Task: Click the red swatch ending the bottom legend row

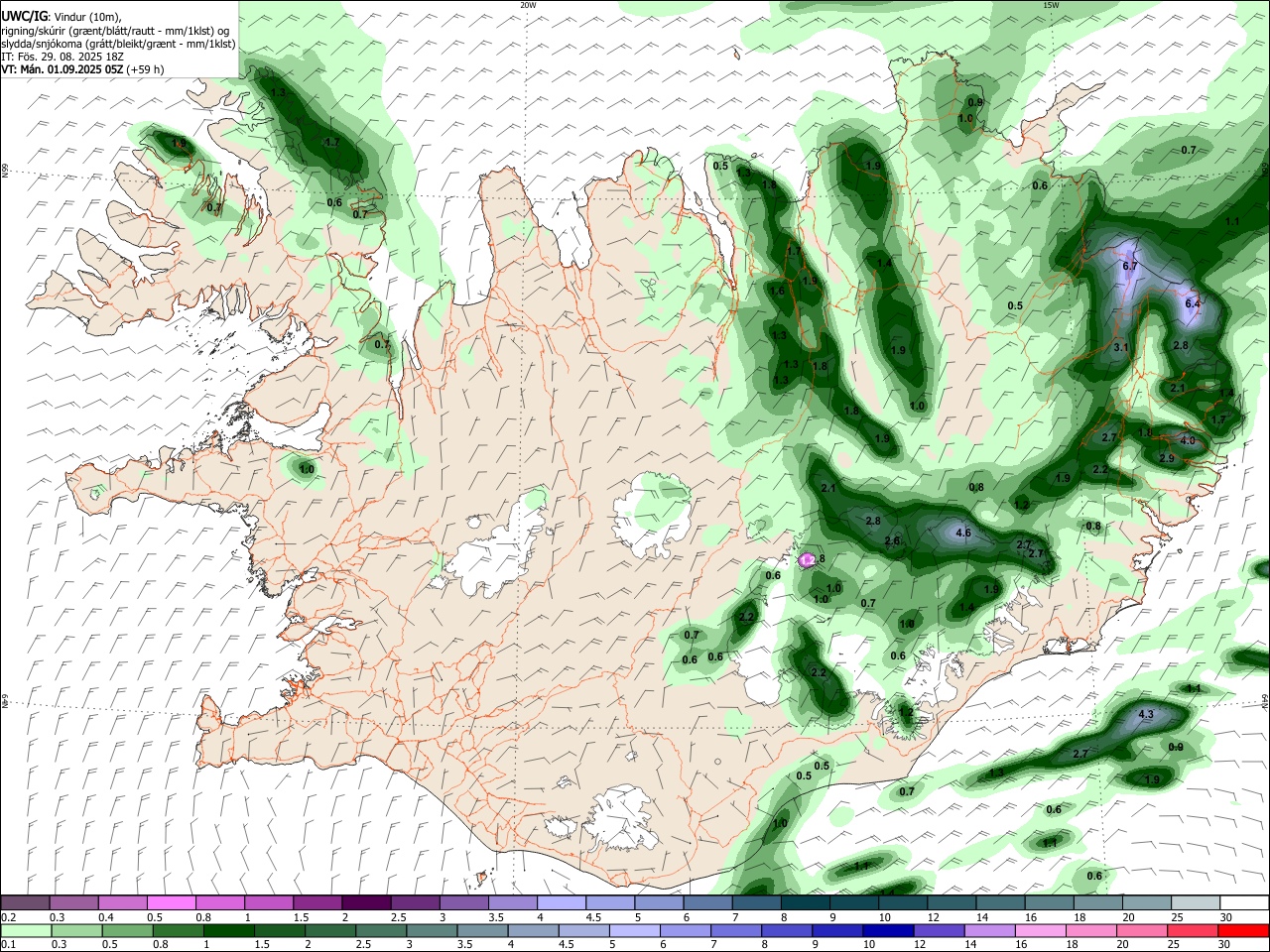Action: [1243, 930]
